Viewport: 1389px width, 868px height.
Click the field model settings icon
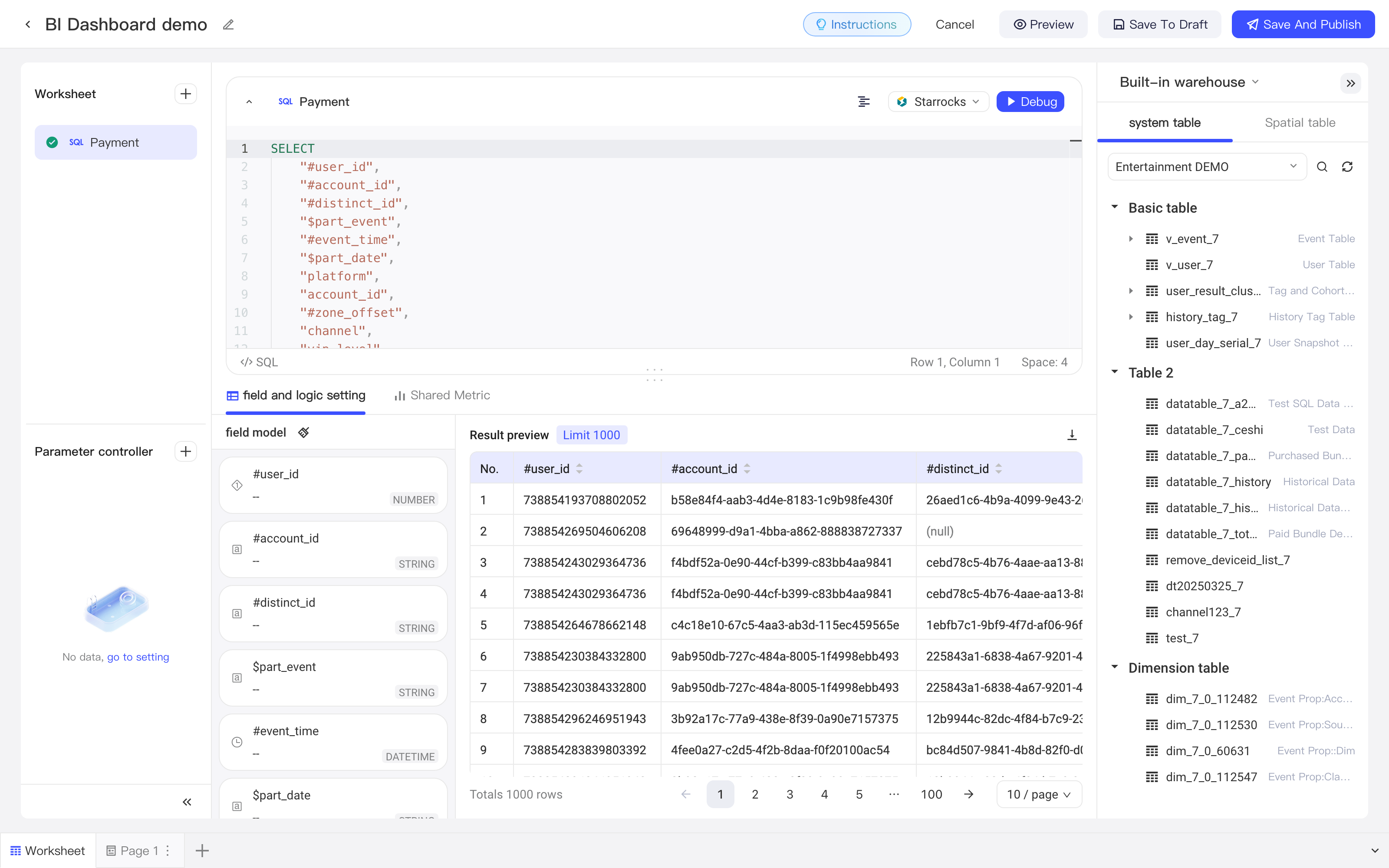[304, 432]
